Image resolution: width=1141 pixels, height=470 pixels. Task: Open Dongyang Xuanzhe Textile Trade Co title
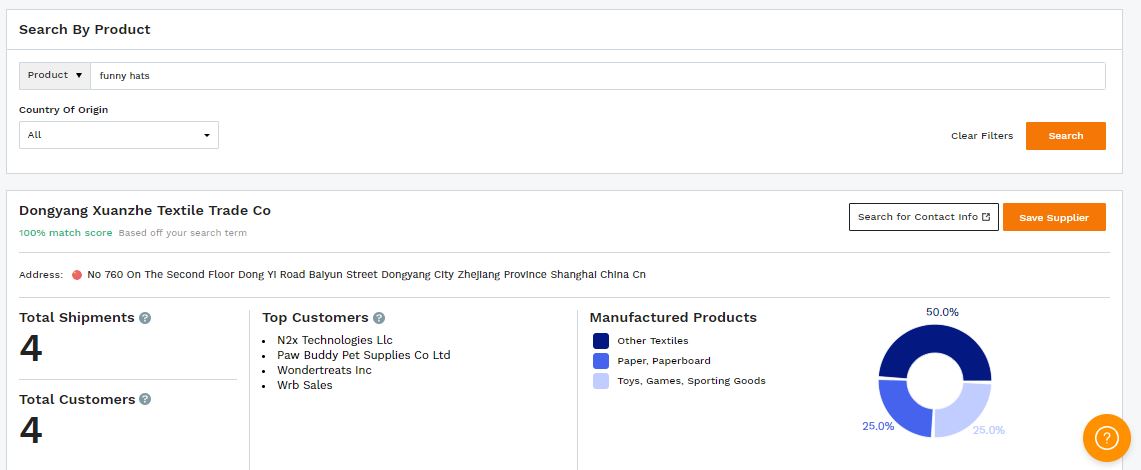point(145,211)
